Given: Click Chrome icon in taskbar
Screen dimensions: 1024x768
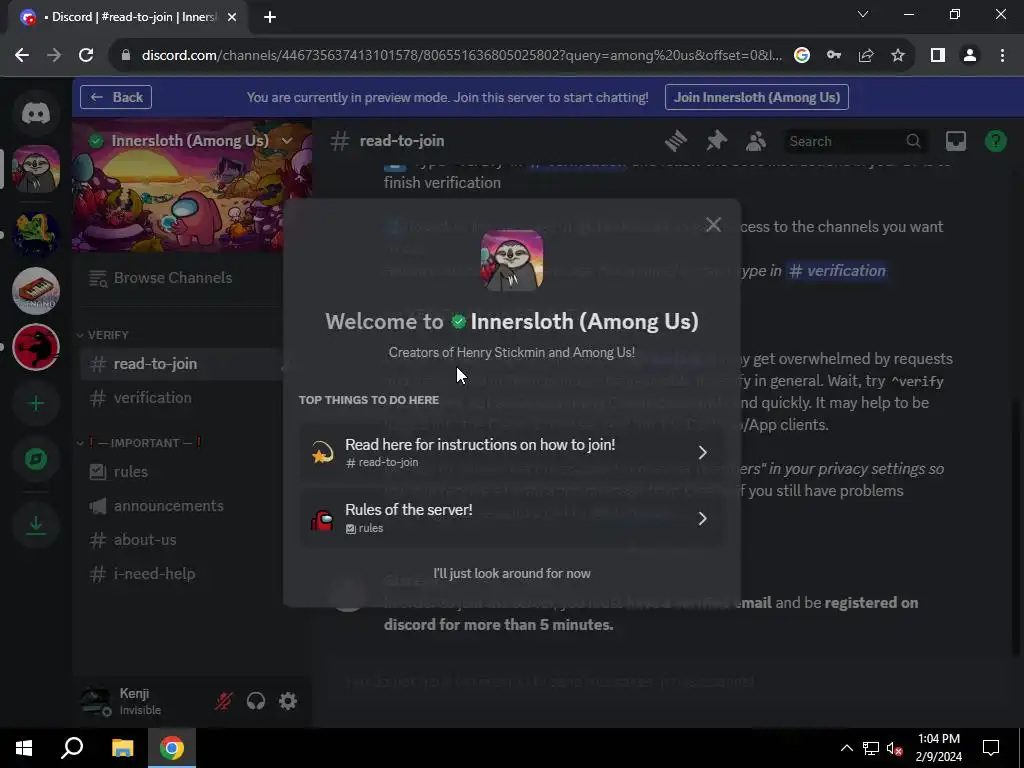Looking at the screenshot, I should (172, 748).
